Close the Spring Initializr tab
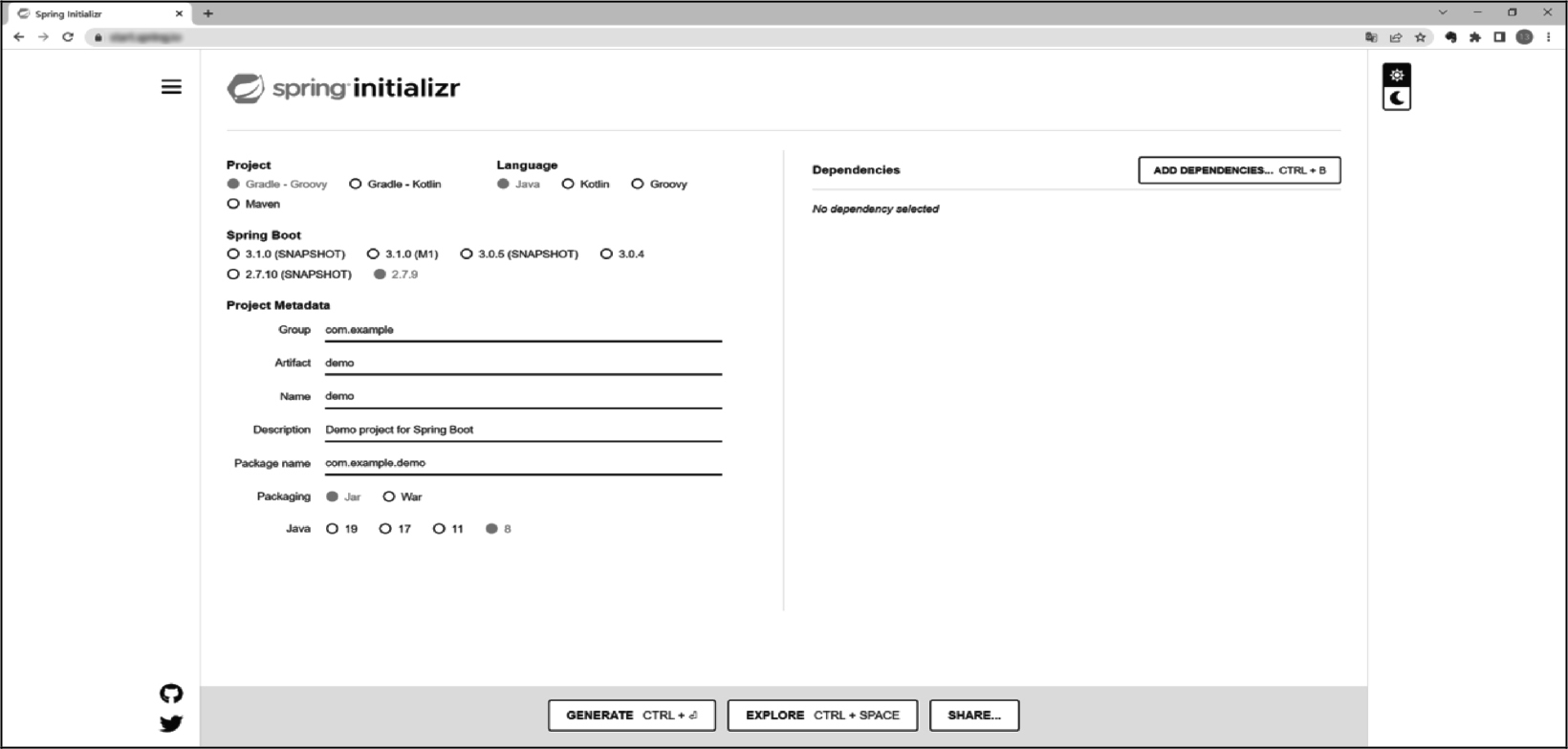 [179, 13]
